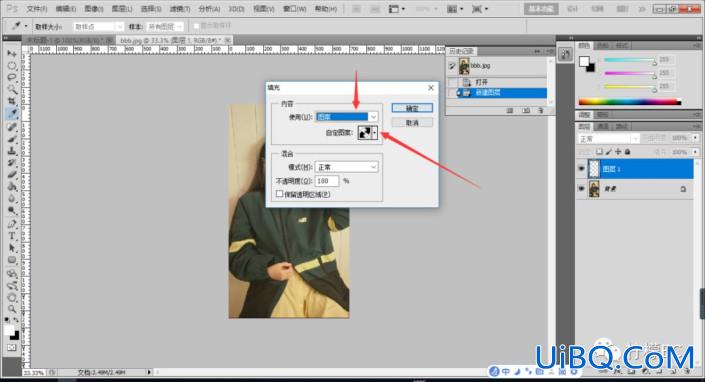Screen dimensions: 705x382
Task: Switch to the bbb.jpg document tab
Action: [x=174, y=40]
